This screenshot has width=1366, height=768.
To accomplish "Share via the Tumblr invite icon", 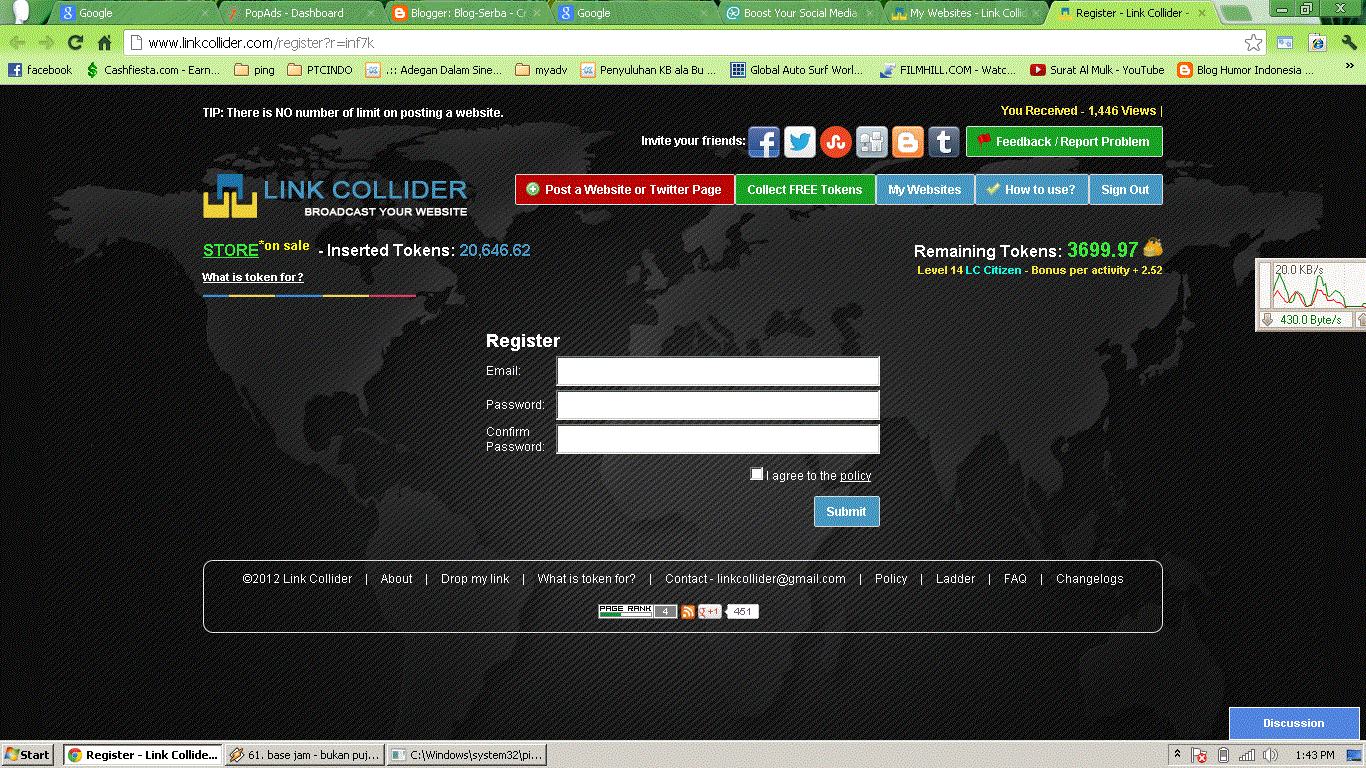I will click(944, 142).
